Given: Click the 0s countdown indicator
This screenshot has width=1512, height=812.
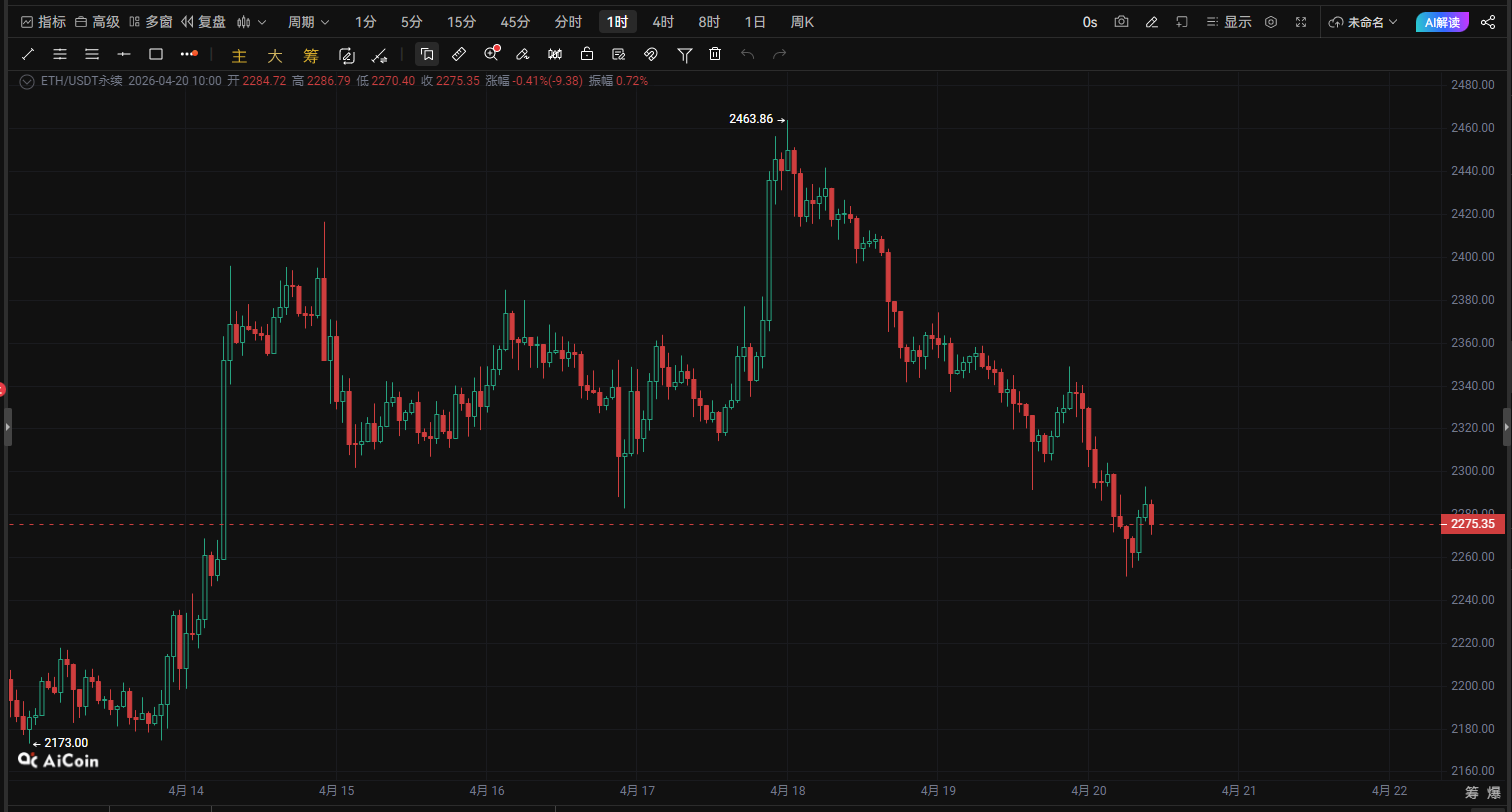Looking at the screenshot, I should 1090,22.
